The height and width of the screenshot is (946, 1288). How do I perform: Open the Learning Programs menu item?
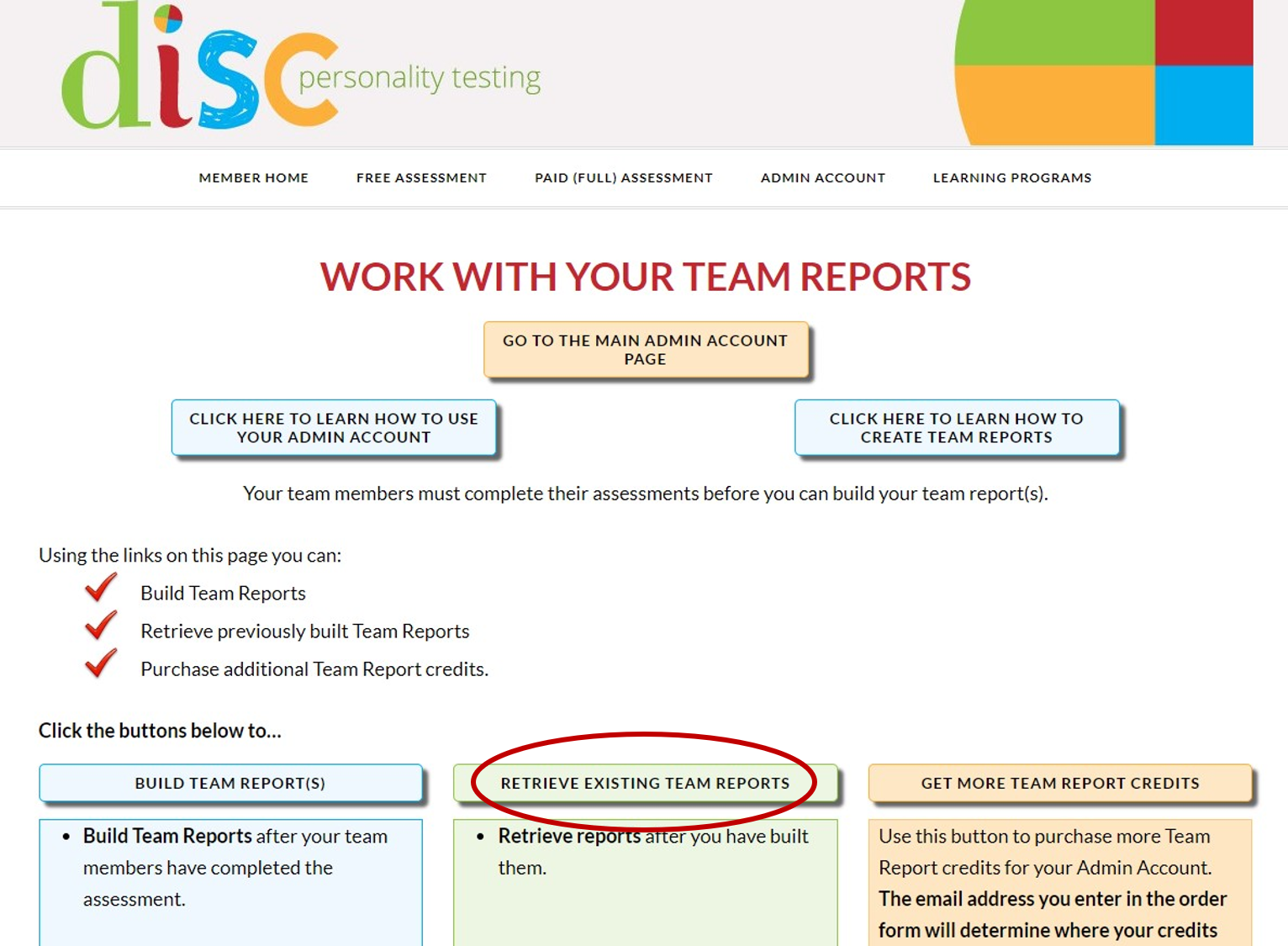1012,178
